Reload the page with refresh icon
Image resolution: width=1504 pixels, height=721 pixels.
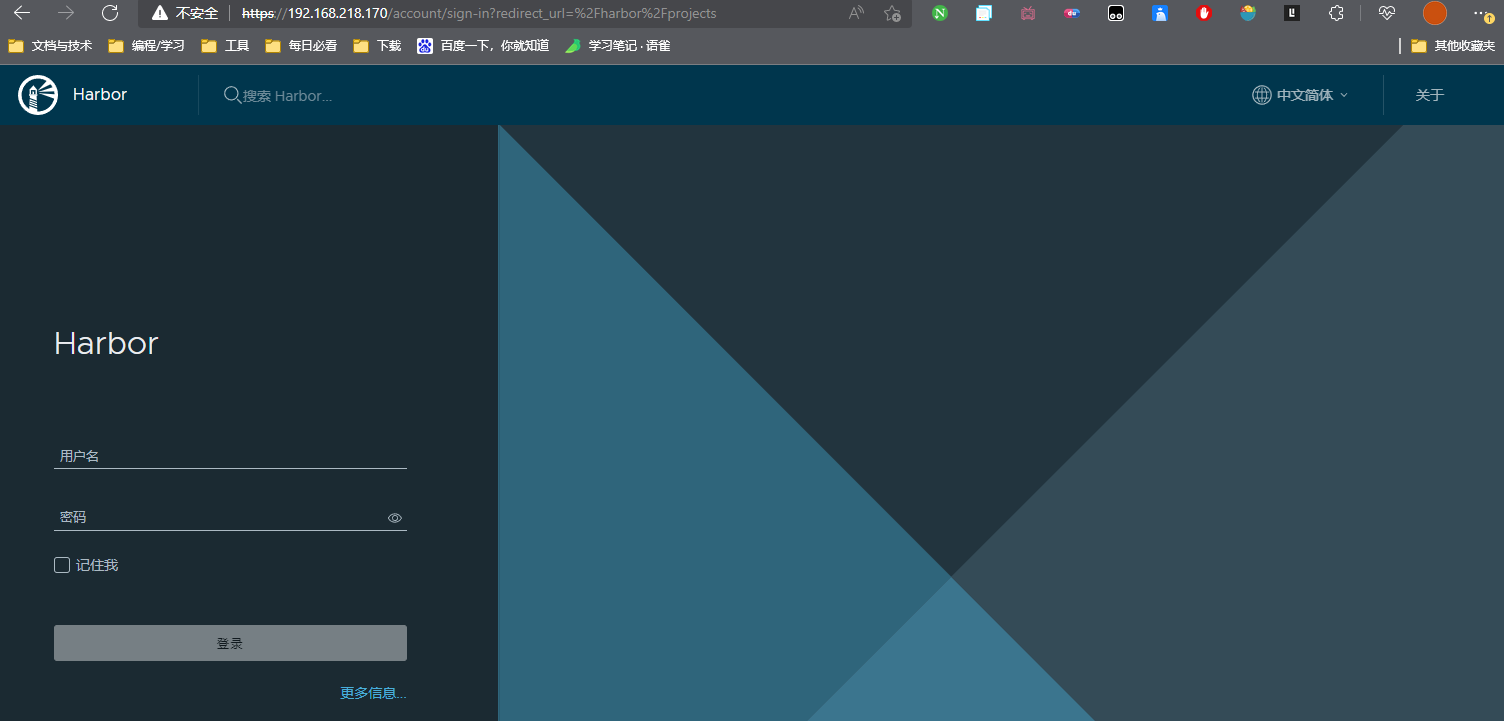tap(110, 13)
